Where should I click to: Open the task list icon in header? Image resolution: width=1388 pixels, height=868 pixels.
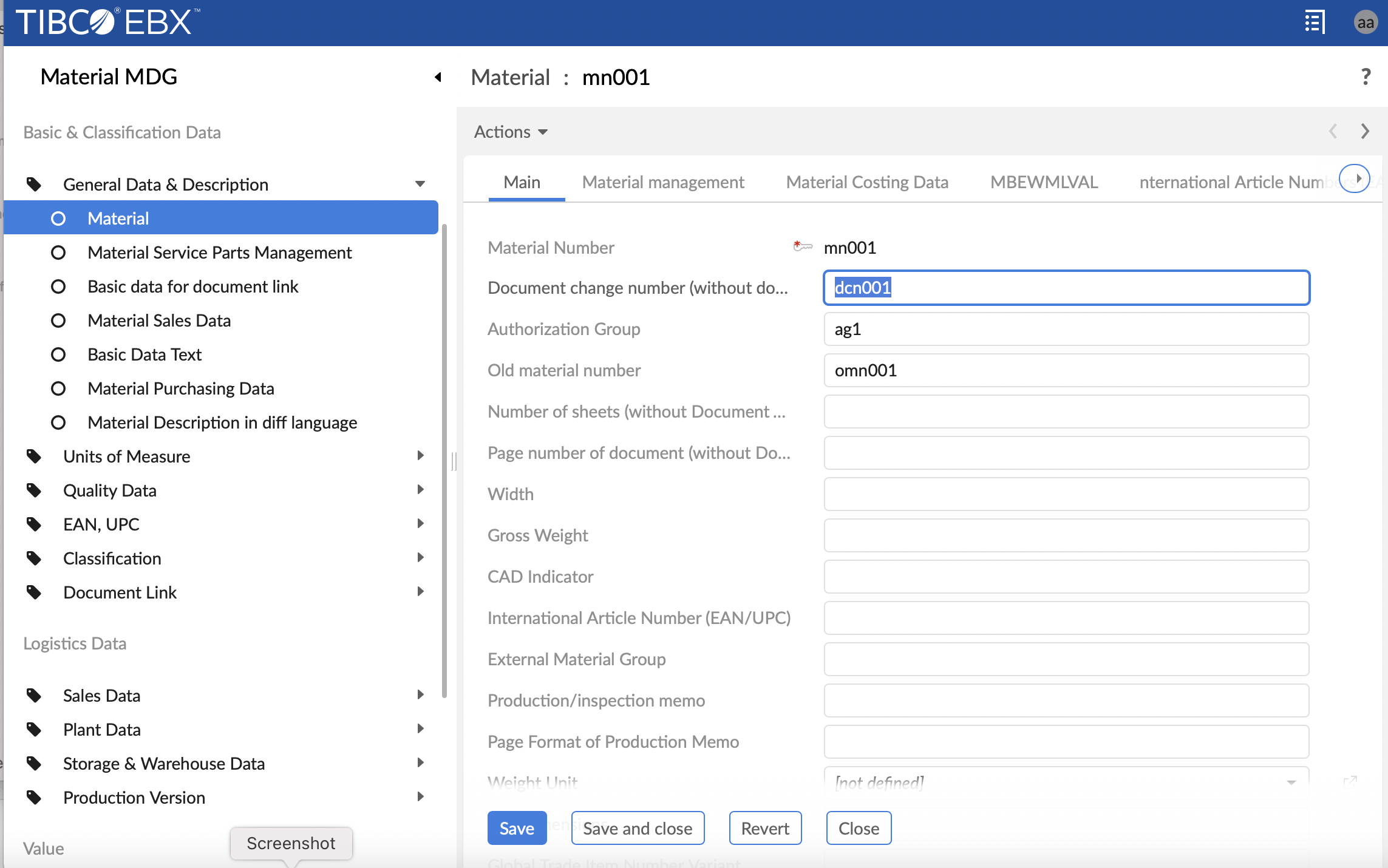tap(1314, 22)
